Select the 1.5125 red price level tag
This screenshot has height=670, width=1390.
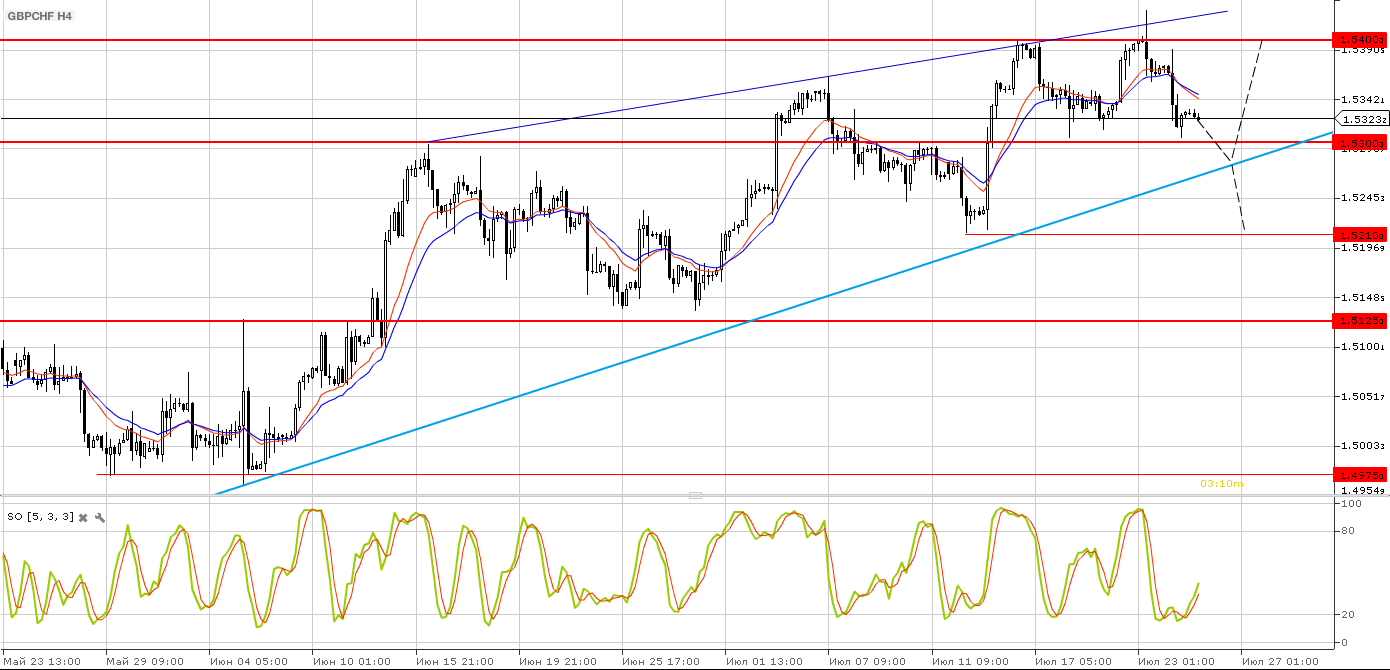pos(1360,321)
